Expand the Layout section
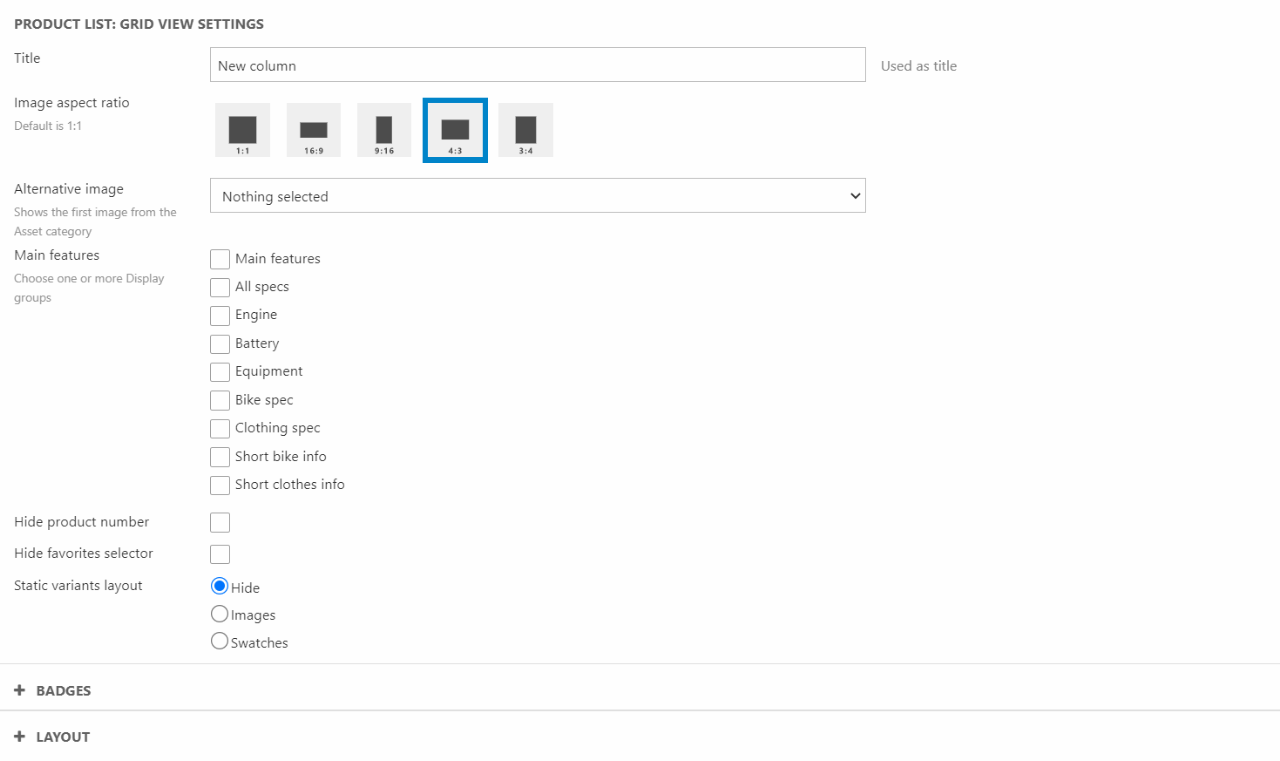The height and width of the screenshot is (761, 1280). click(63, 737)
